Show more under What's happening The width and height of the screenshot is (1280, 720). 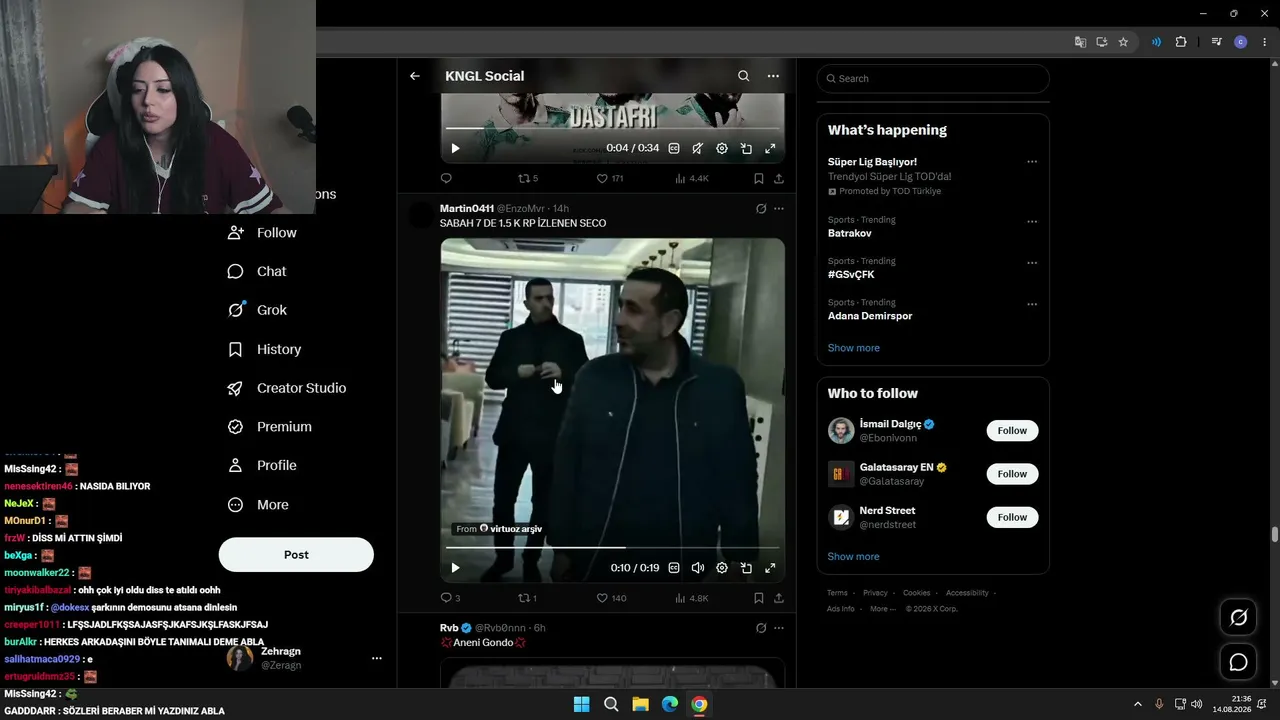tap(854, 348)
